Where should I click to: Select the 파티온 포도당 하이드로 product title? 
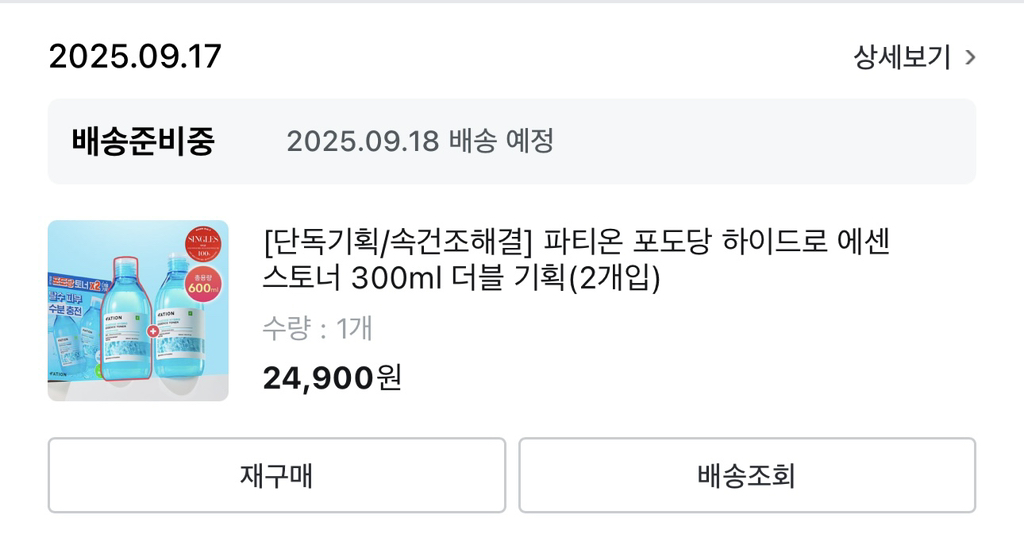point(576,242)
